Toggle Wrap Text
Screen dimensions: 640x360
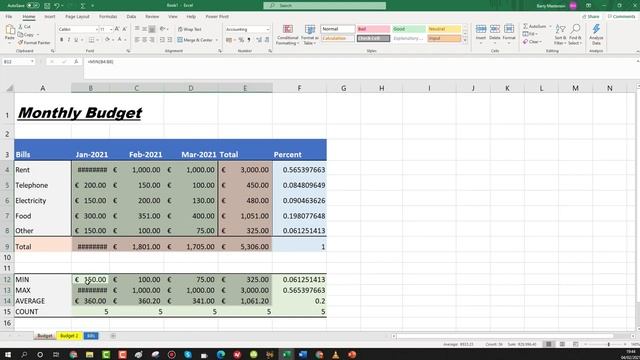[x=190, y=29]
